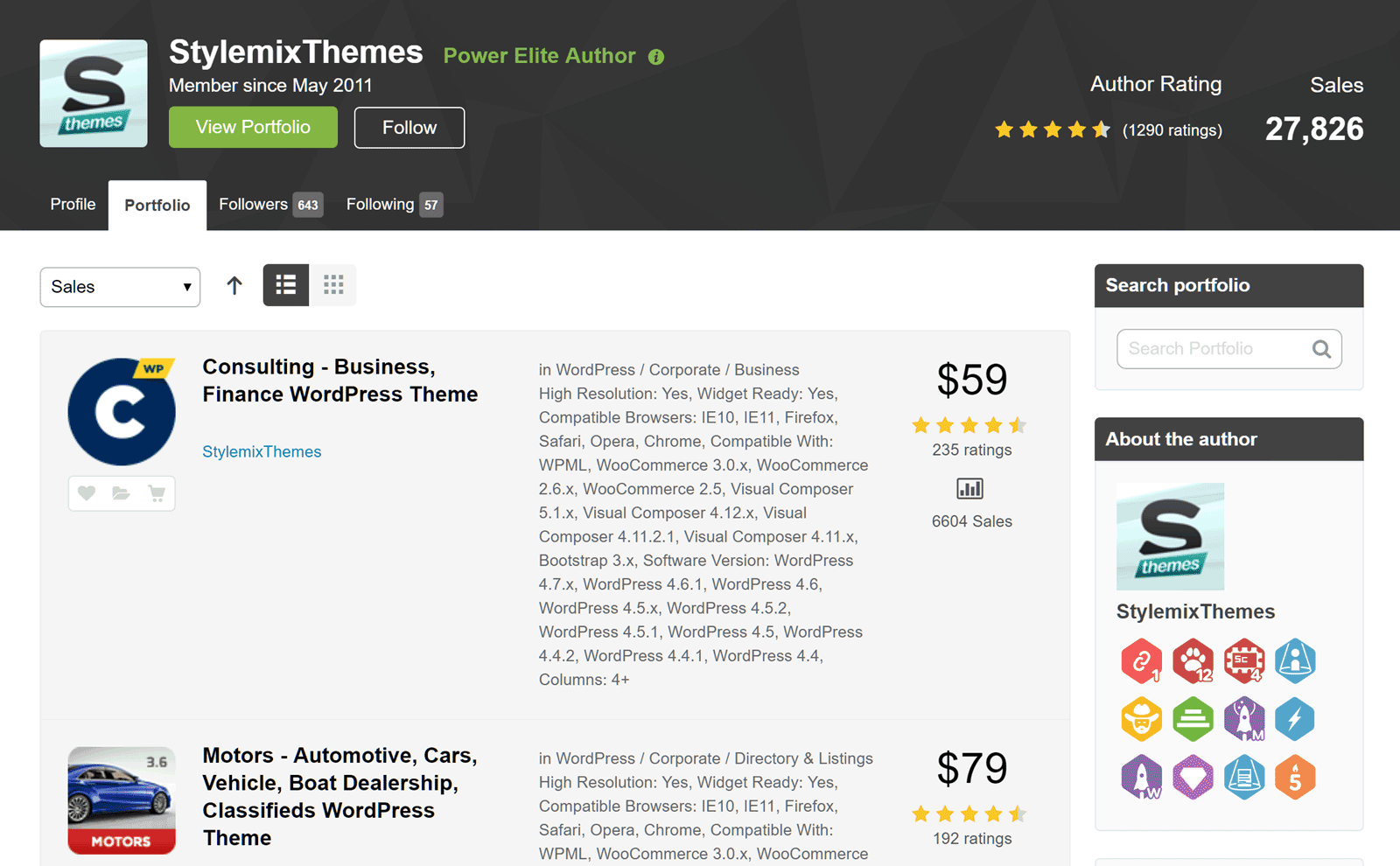Switch to list view layout
The width and height of the screenshot is (1400, 866).
286,285
